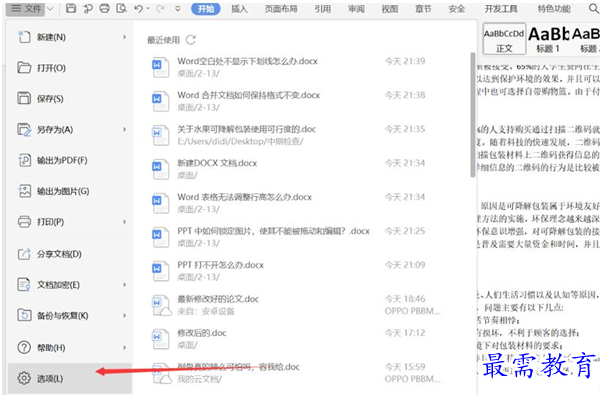Screen dimensions: 604x397
Task: Click the search magnifier icon
Action: click(x=594, y=8)
